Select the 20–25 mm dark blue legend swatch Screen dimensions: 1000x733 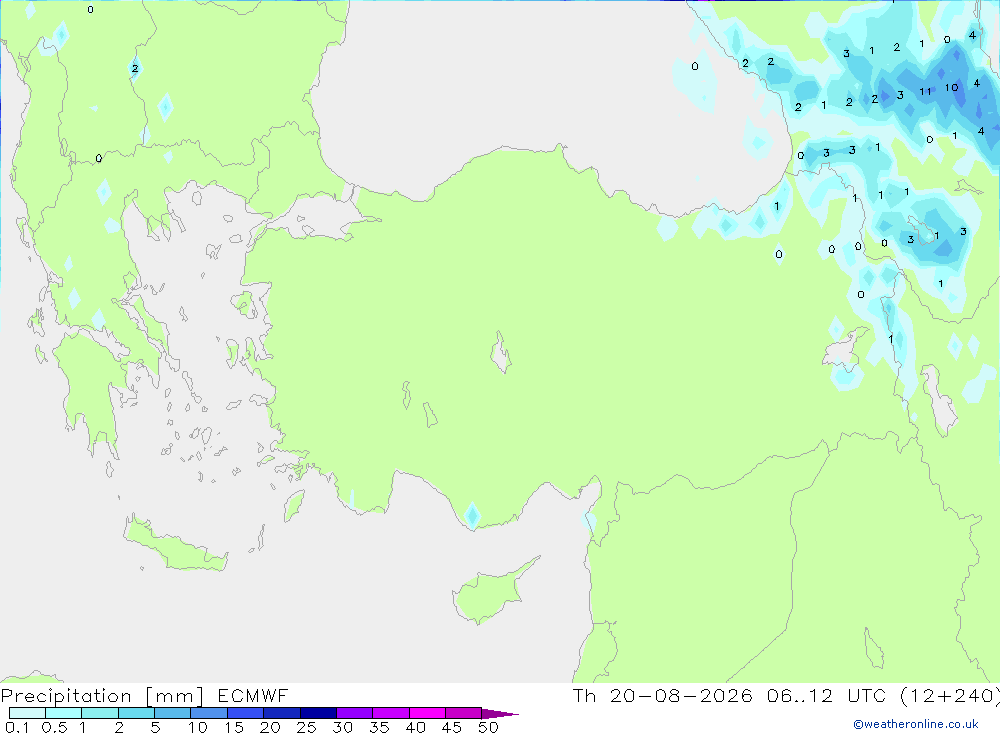(x=281, y=713)
